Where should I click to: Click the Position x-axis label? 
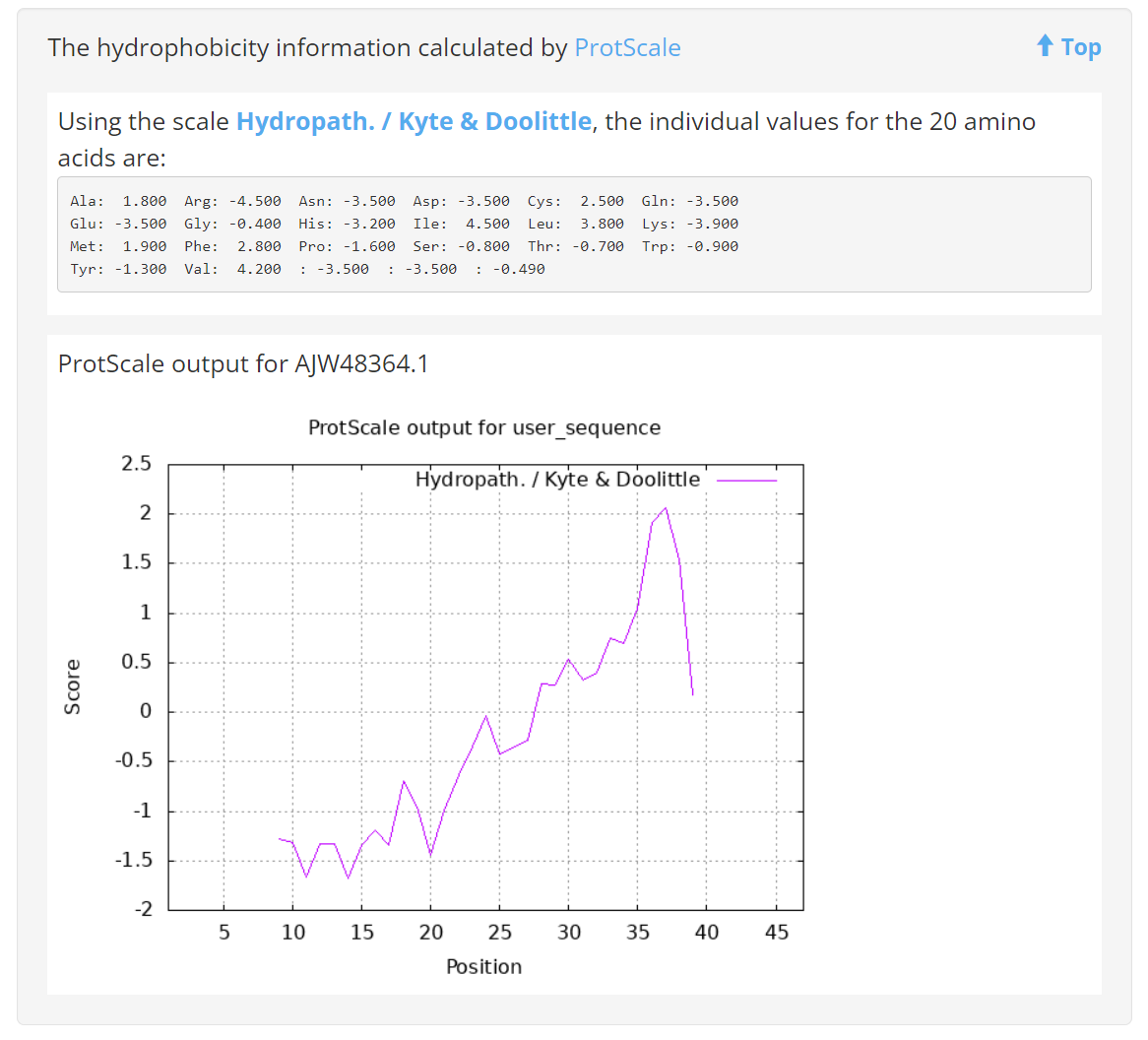484,967
